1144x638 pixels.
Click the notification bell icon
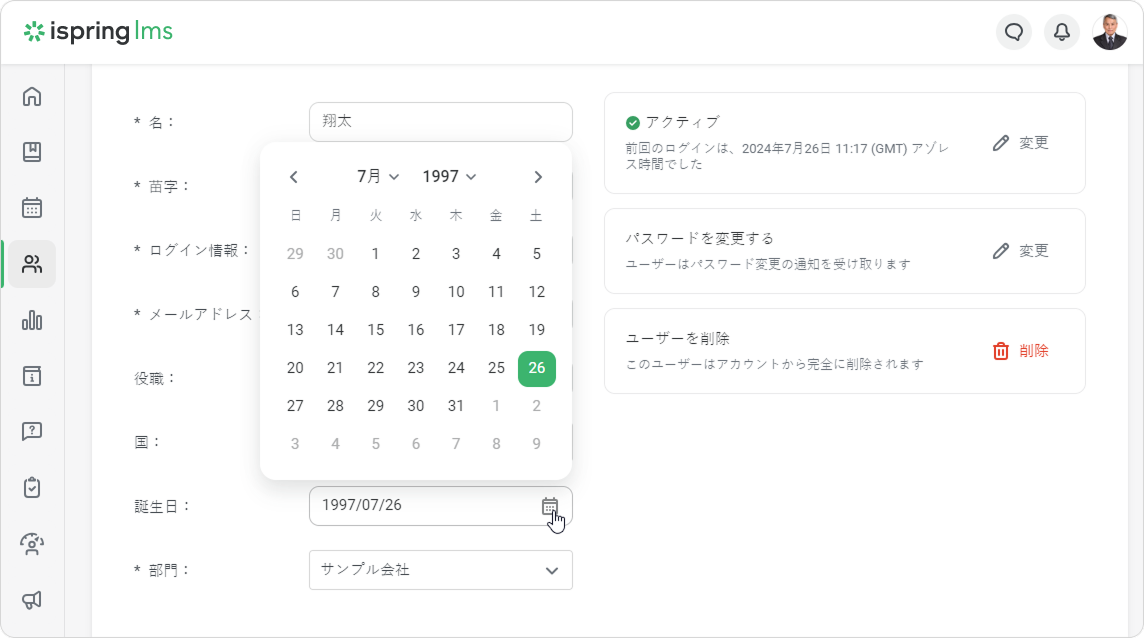point(1062,32)
